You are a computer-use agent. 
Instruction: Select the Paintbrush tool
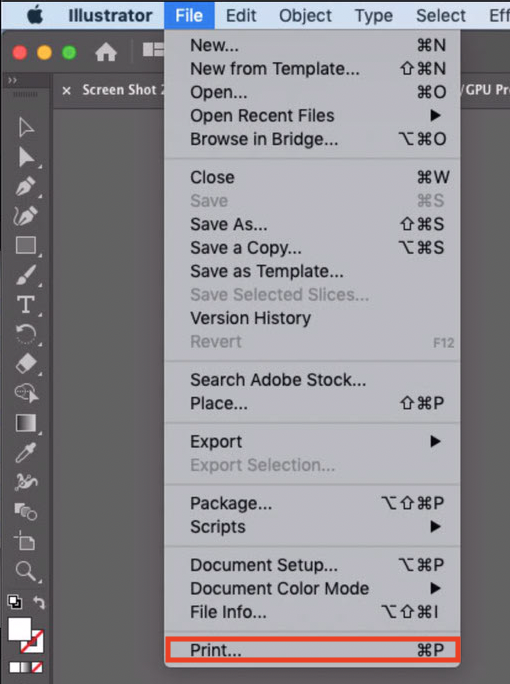[26, 275]
